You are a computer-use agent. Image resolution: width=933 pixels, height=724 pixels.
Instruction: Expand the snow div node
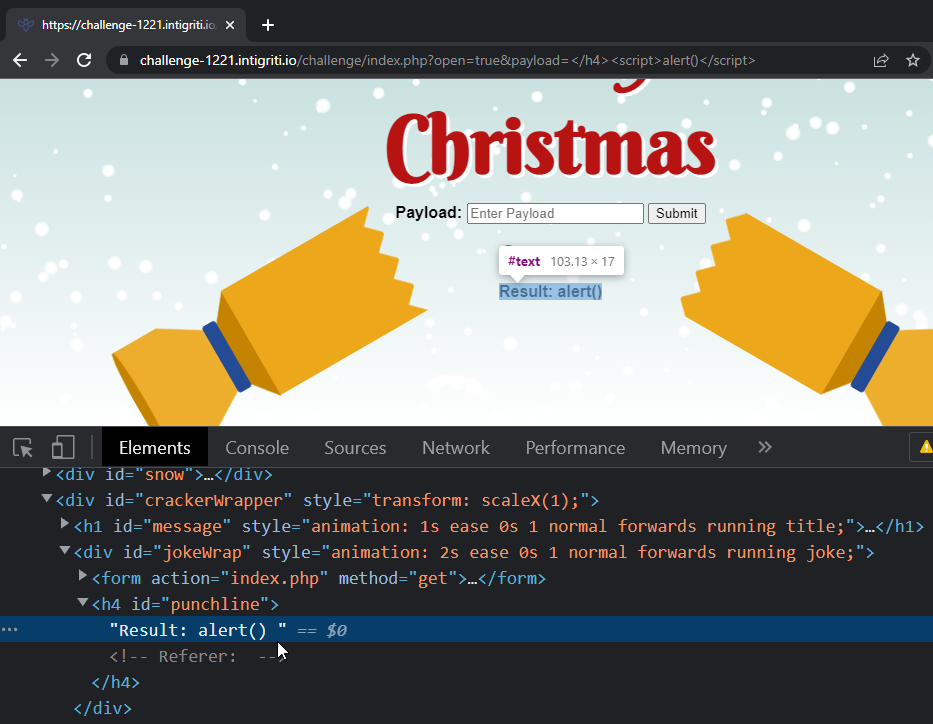[x=46, y=473]
